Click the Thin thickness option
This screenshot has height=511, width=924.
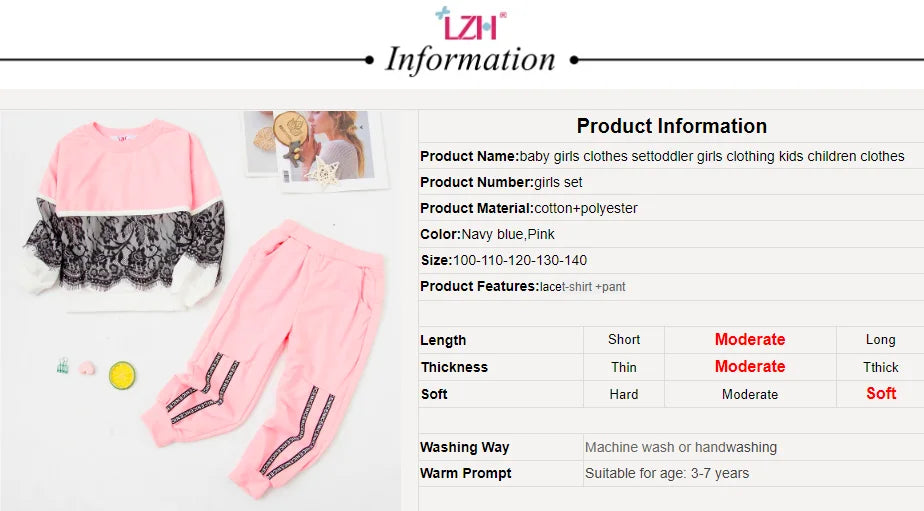pos(624,367)
